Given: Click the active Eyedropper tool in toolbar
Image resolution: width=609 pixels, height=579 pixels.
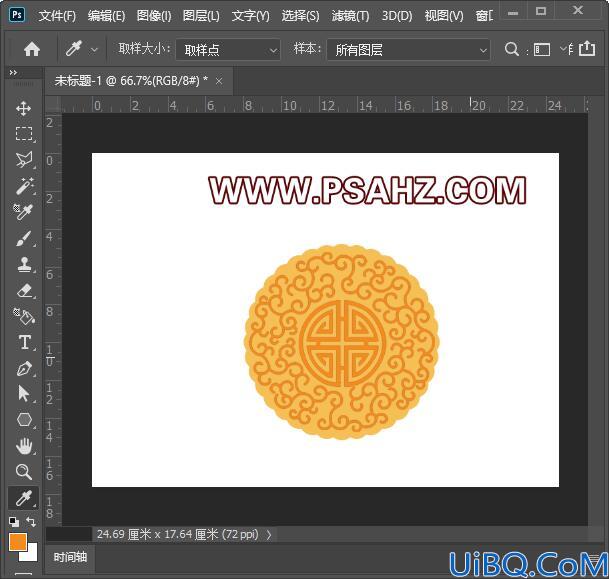Looking at the screenshot, I should click(24, 498).
